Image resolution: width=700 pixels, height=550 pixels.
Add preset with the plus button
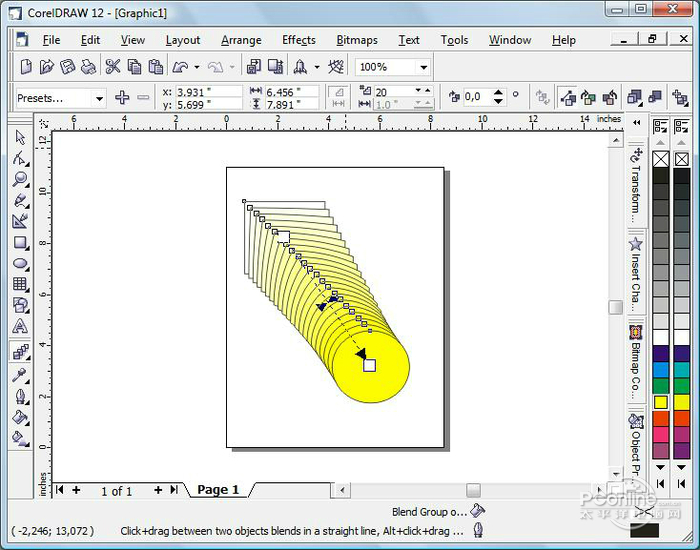[x=122, y=97]
